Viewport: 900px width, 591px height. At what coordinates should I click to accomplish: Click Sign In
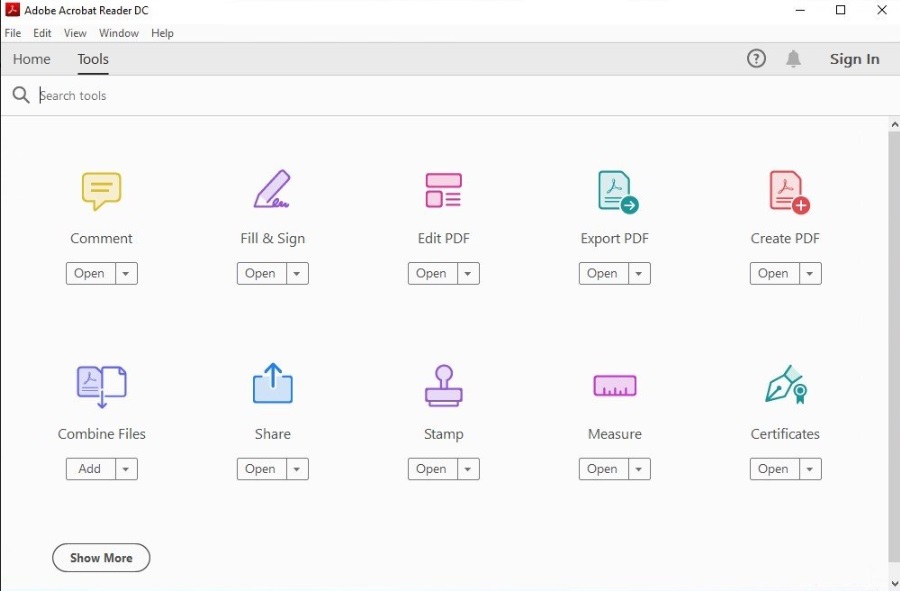click(854, 59)
